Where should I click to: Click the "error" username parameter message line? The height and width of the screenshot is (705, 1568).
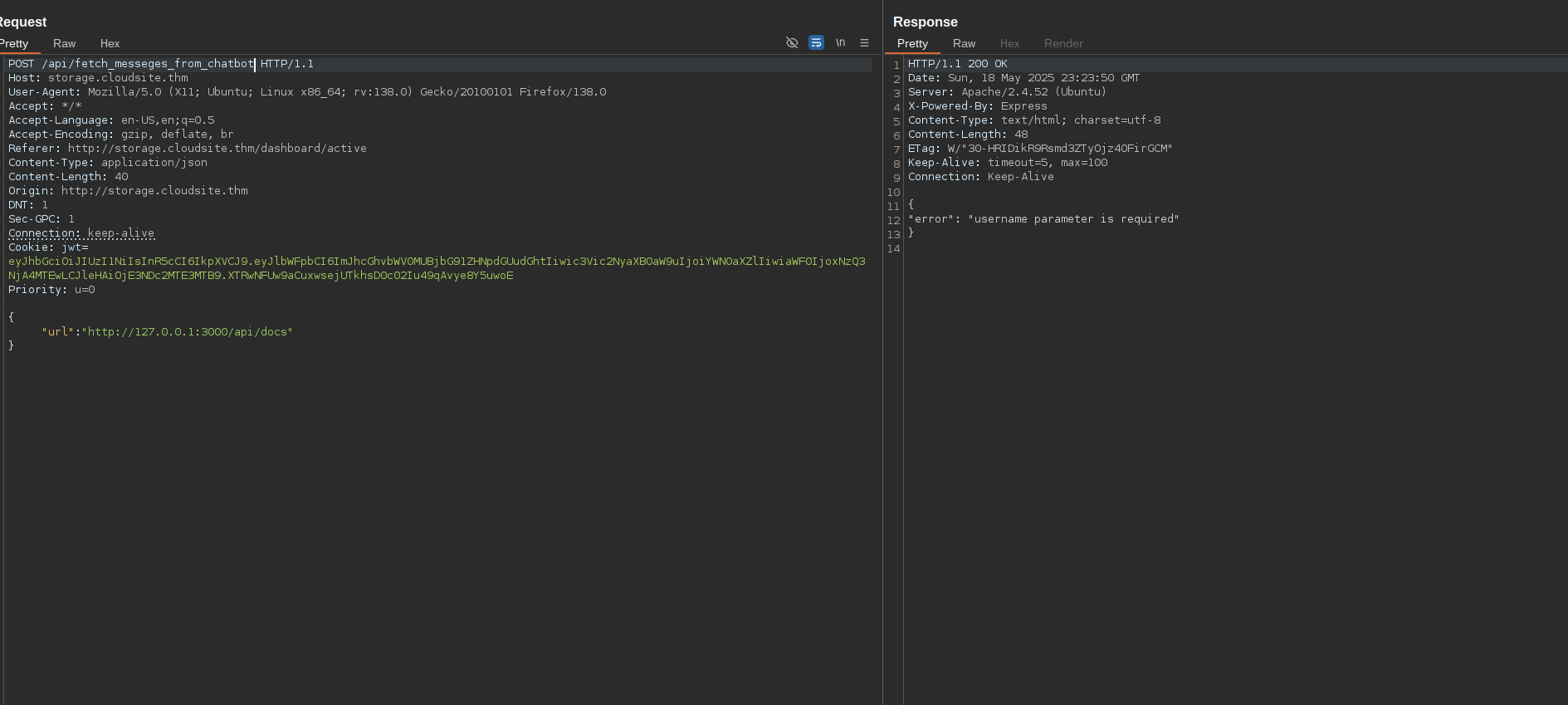tap(1043, 219)
